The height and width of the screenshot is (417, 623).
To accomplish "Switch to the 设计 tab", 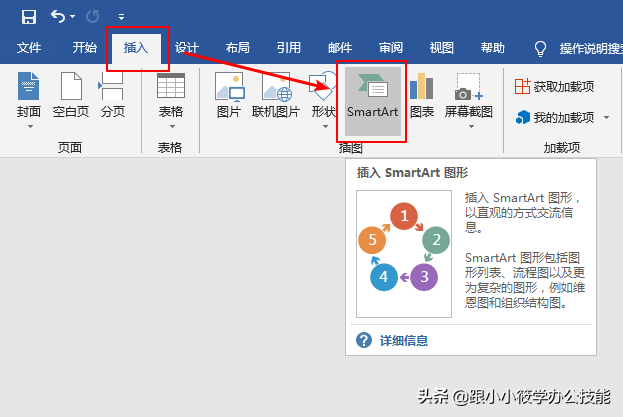I will [x=187, y=48].
